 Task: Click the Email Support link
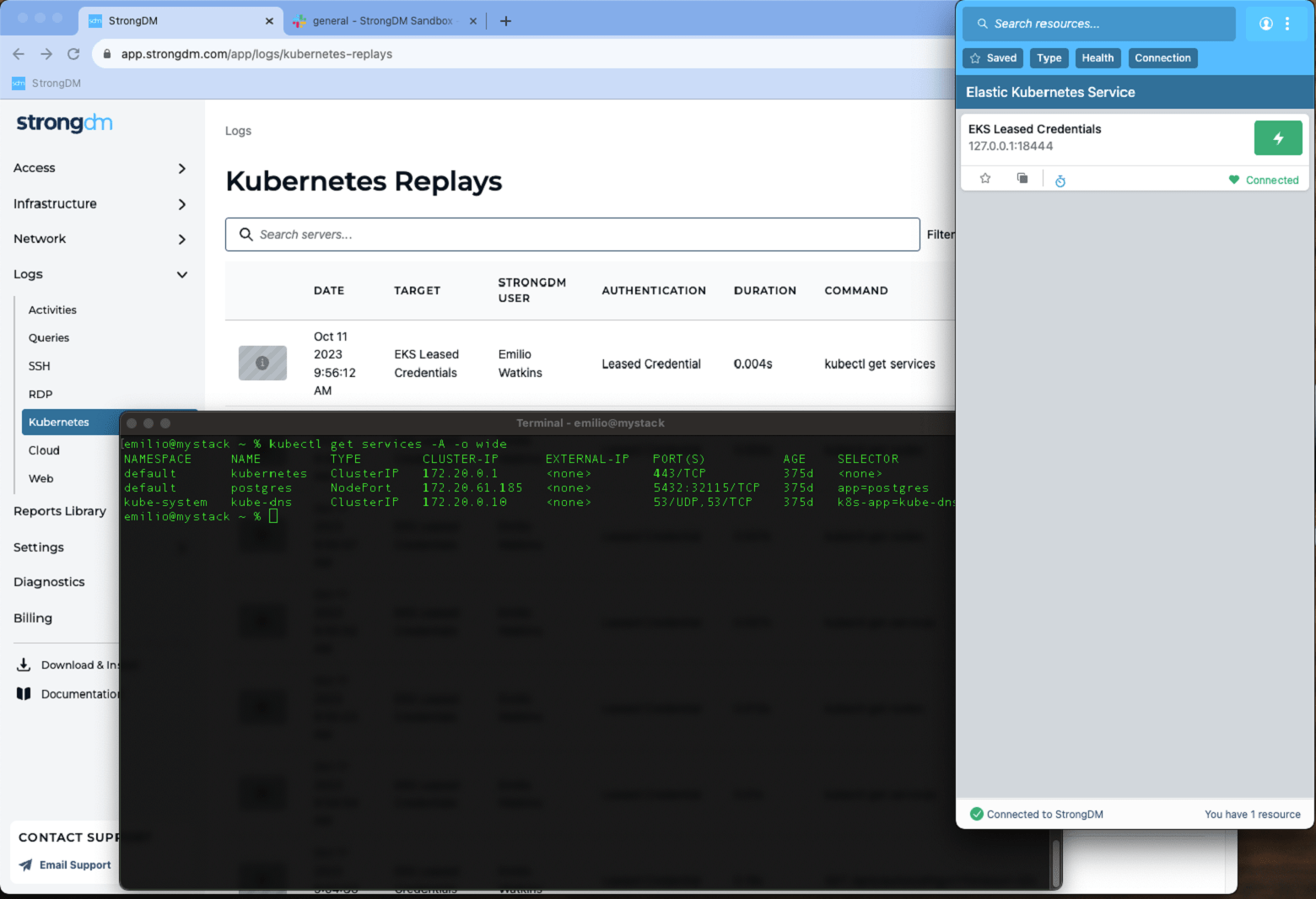74,864
